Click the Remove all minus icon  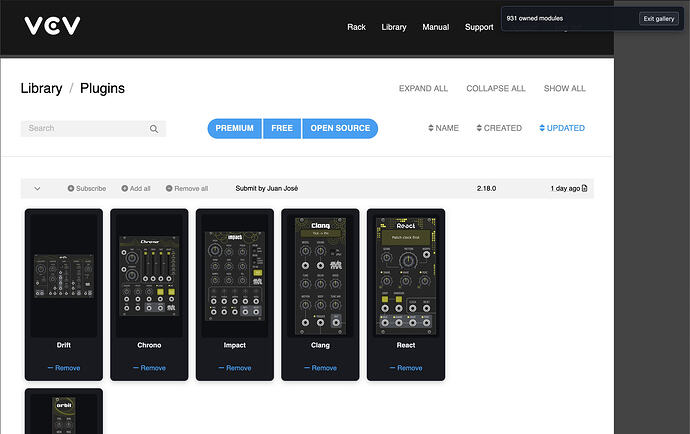click(169, 188)
